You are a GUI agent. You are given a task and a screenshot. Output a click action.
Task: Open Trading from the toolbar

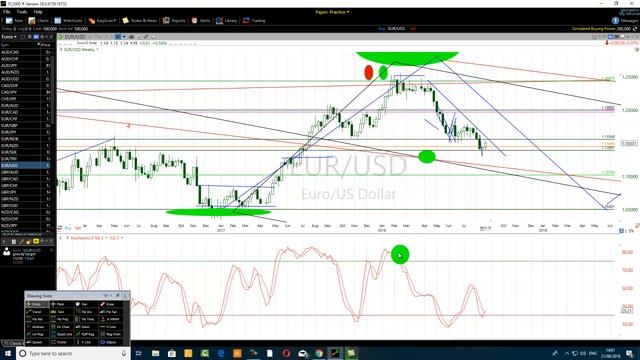(x=254, y=20)
